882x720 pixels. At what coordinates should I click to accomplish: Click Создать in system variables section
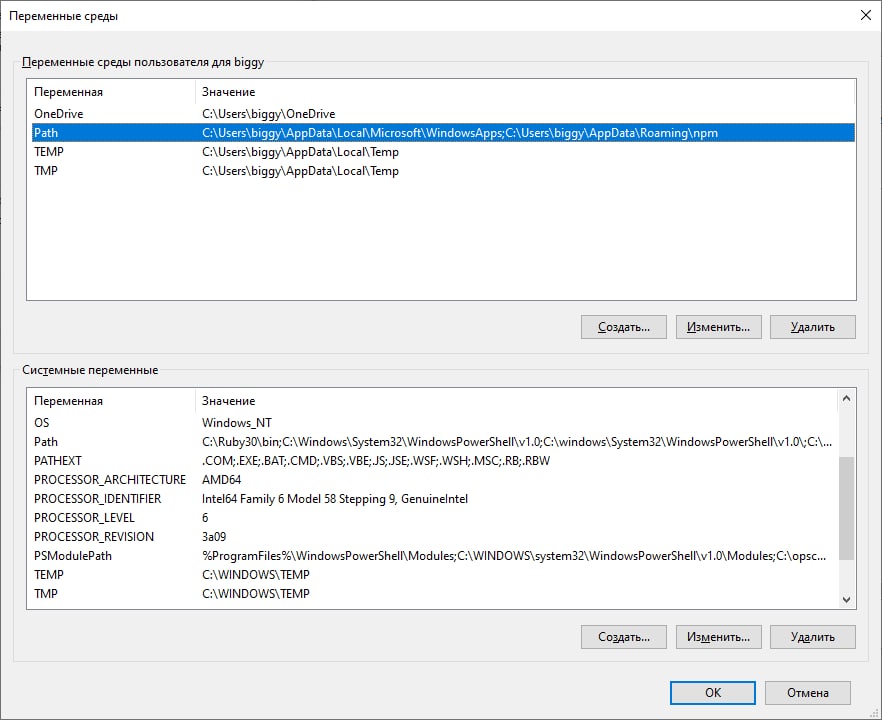tap(623, 637)
